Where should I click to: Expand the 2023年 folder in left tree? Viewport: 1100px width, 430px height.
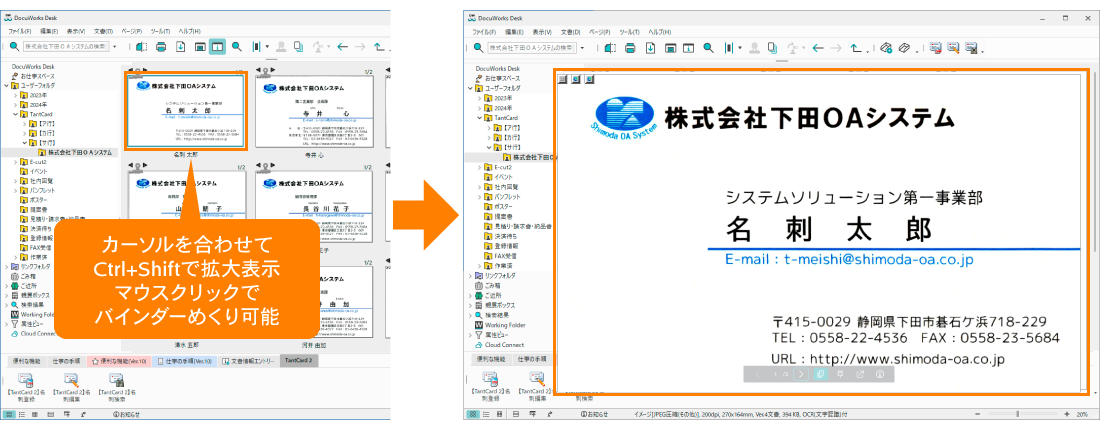[x=13, y=95]
